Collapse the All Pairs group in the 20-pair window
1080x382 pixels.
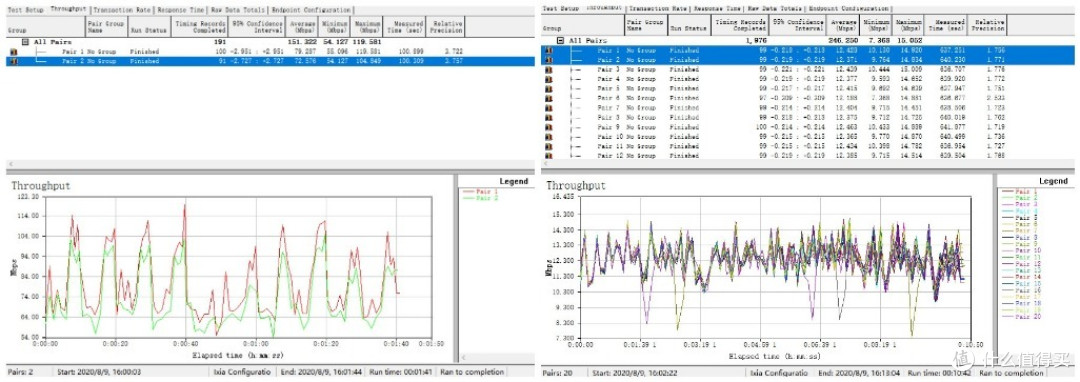pyautogui.click(x=560, y=41)
